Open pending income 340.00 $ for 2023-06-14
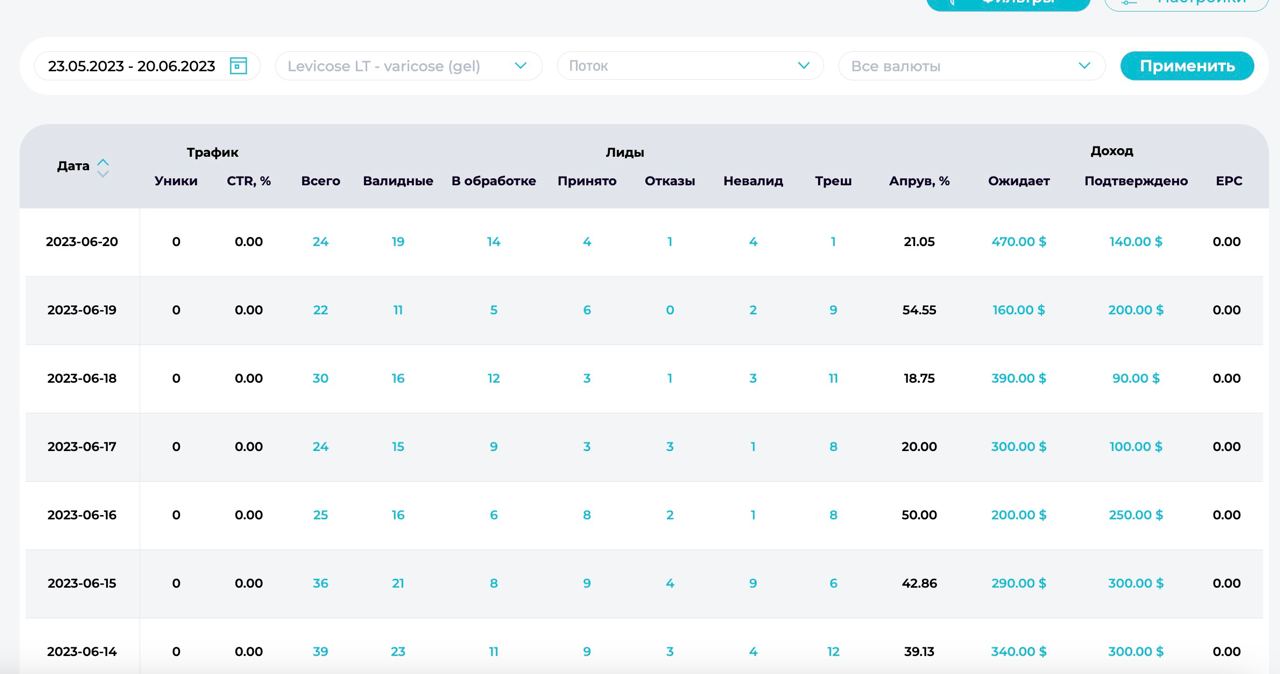Viewport: 1280px width, 674px height. point(1019,652)
